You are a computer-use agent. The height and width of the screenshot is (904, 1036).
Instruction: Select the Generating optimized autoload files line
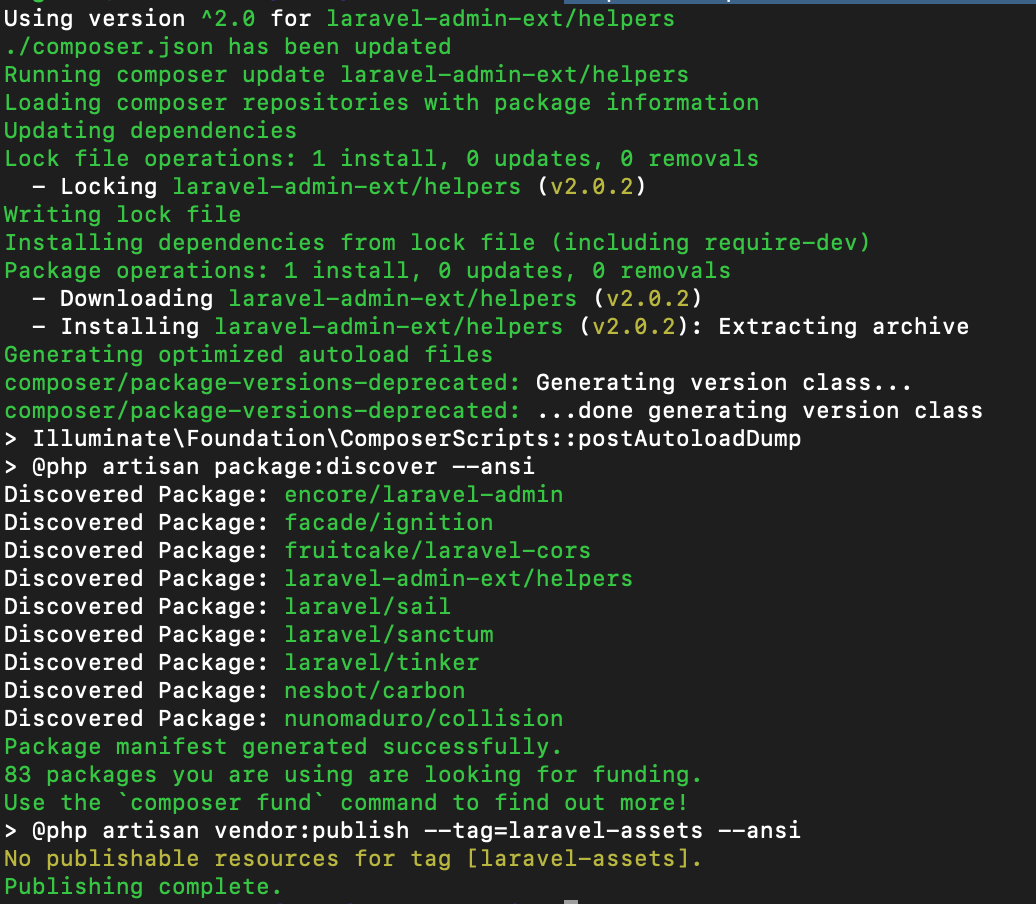coord(248,354)
